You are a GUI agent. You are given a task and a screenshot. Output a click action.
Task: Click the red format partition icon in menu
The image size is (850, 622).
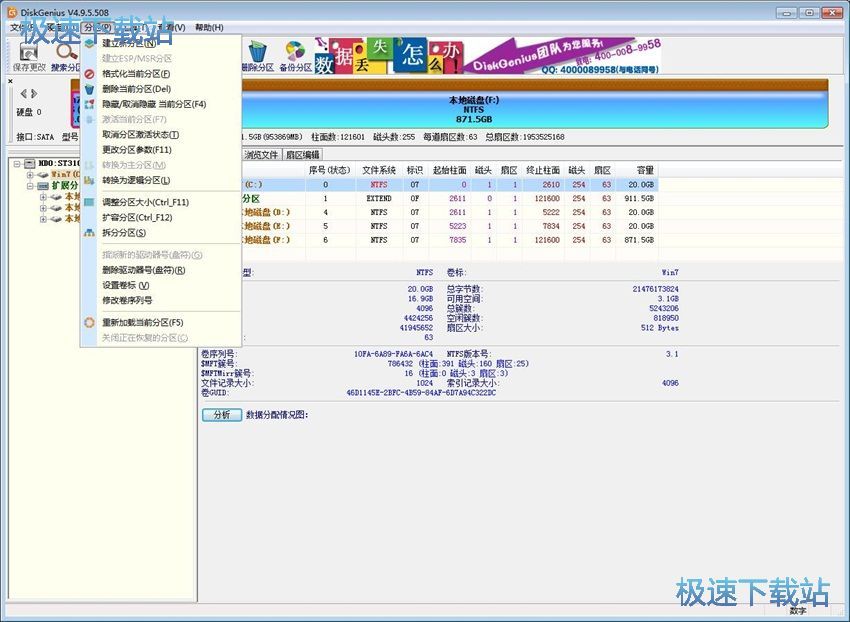[x=89, y=74]
